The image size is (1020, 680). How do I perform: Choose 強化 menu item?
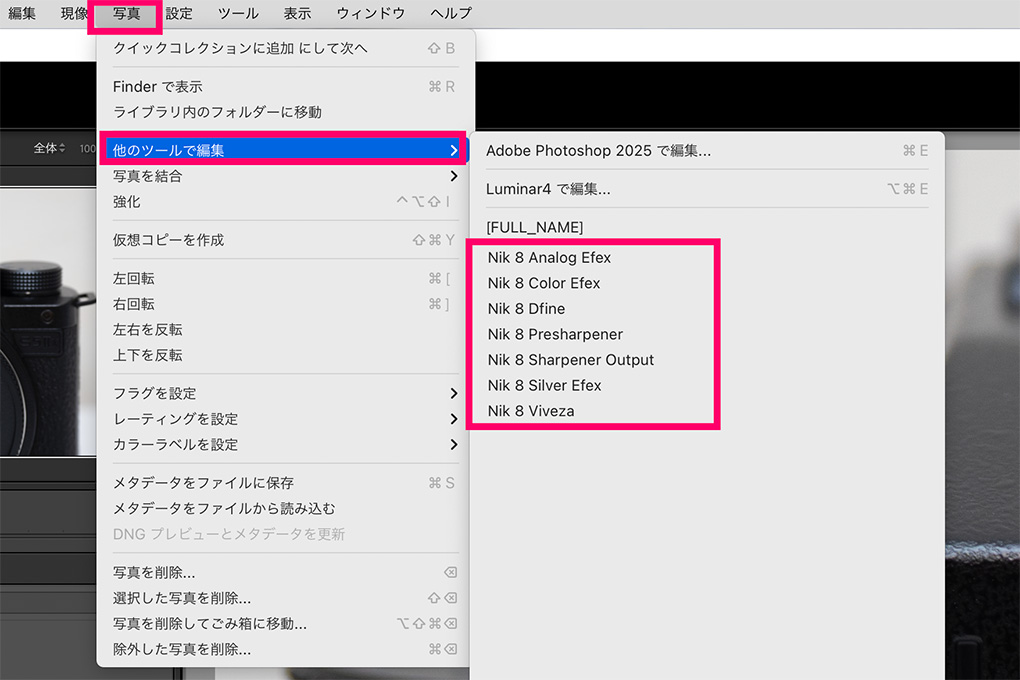286,202
